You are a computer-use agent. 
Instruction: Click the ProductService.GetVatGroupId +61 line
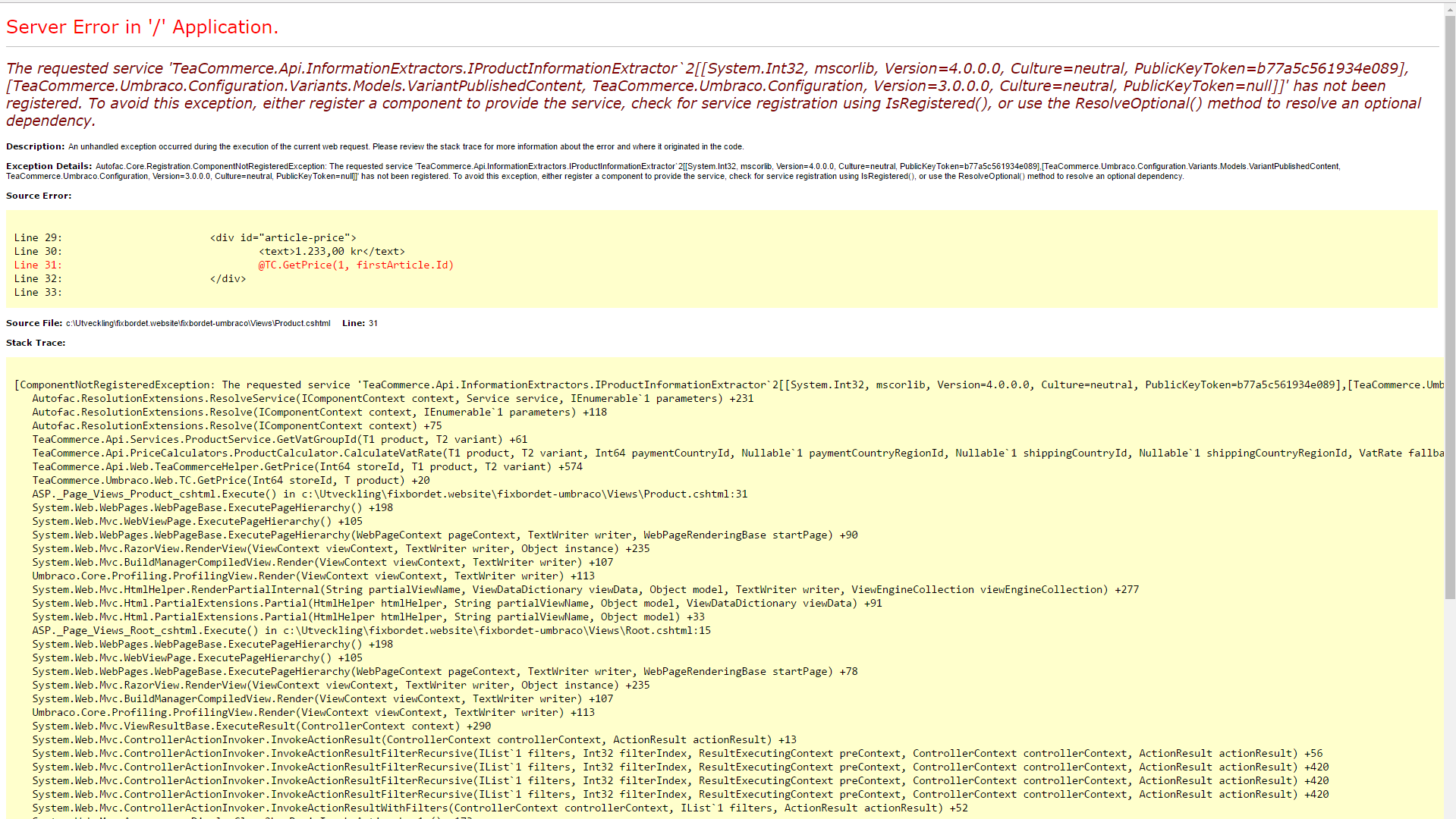point(280,439)
